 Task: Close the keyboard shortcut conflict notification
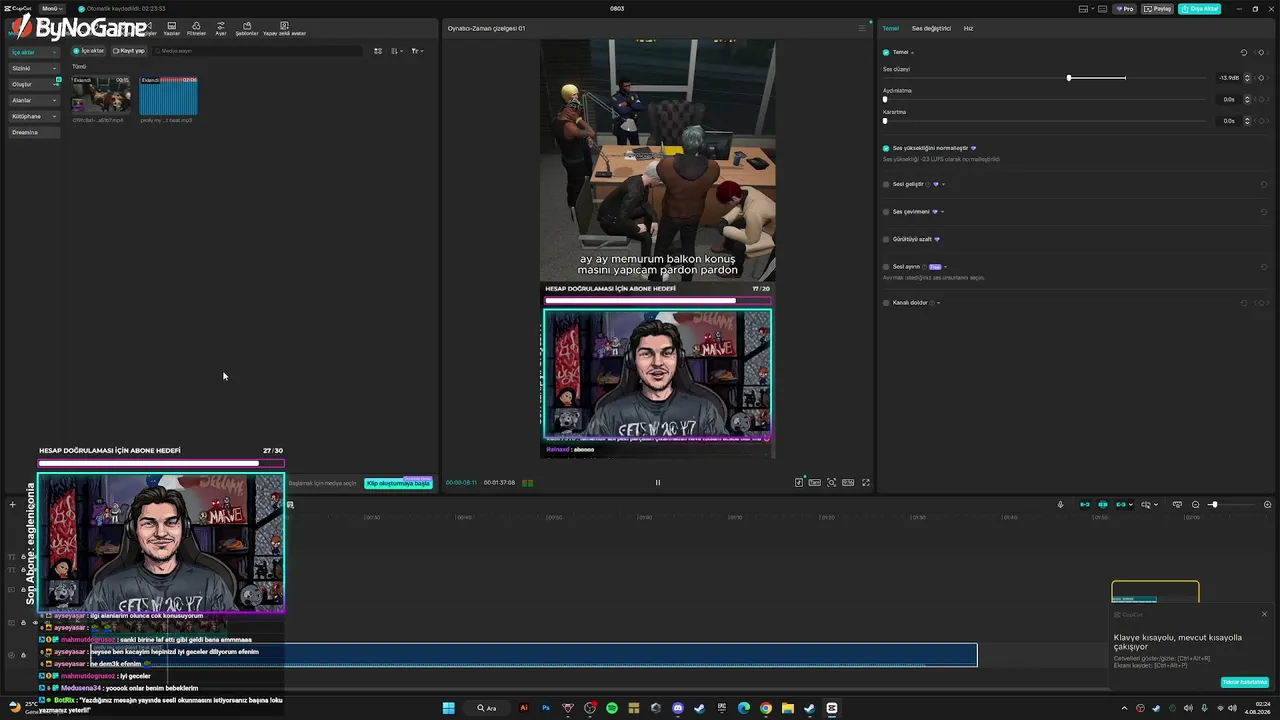[1264, 614]
